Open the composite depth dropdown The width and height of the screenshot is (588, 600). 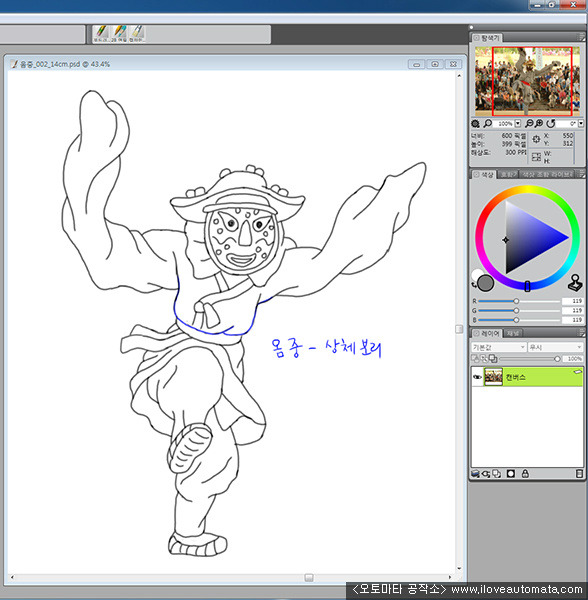pyautogui.click(x=555, y=347)
